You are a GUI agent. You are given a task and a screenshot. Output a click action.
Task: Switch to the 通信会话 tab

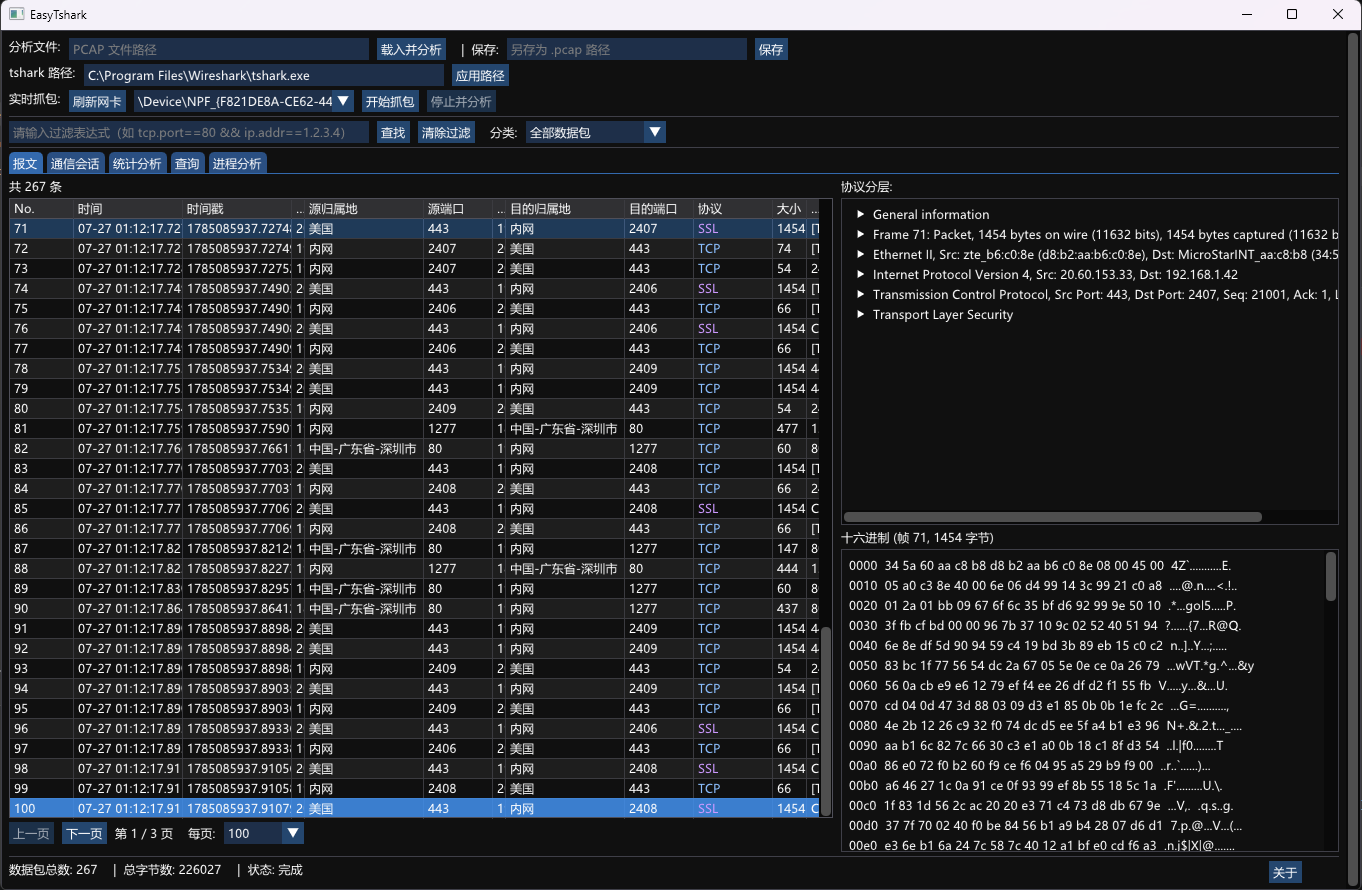[x=75, y=164]
